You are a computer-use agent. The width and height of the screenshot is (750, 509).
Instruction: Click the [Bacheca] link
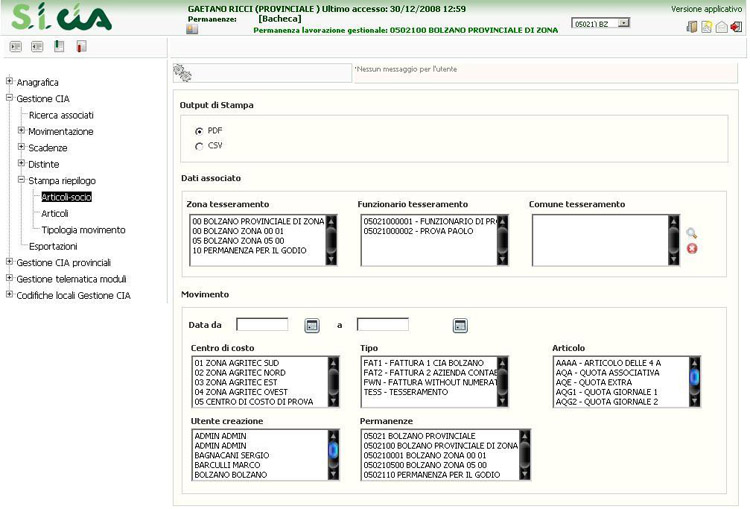pyautogui.click(x=280, y=19)
